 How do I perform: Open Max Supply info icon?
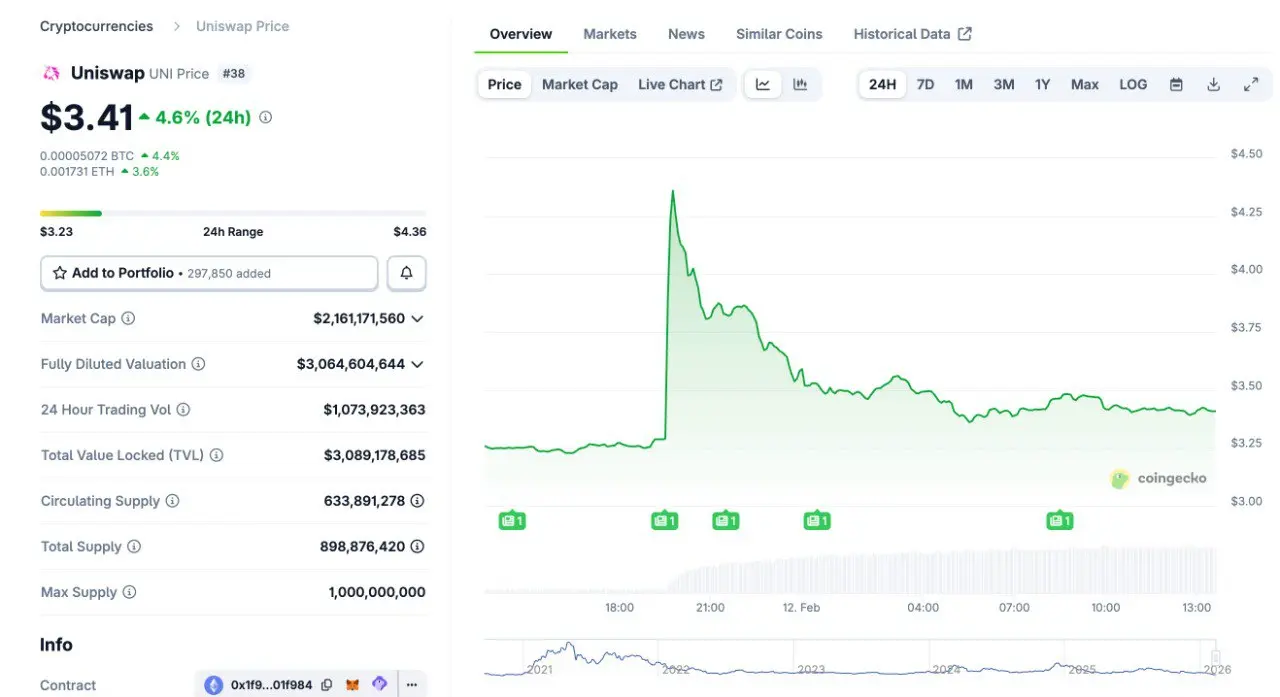129,592
